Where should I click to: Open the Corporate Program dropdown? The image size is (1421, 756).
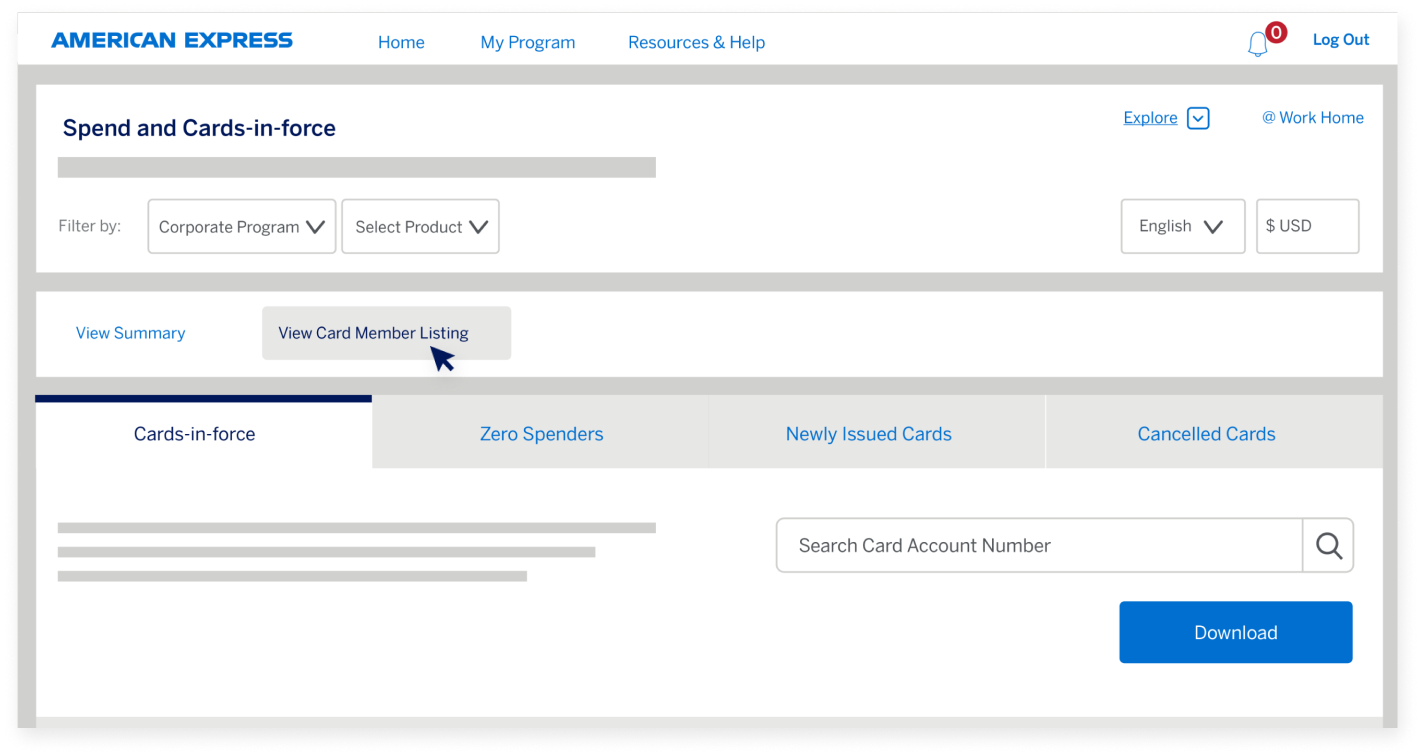242,227
